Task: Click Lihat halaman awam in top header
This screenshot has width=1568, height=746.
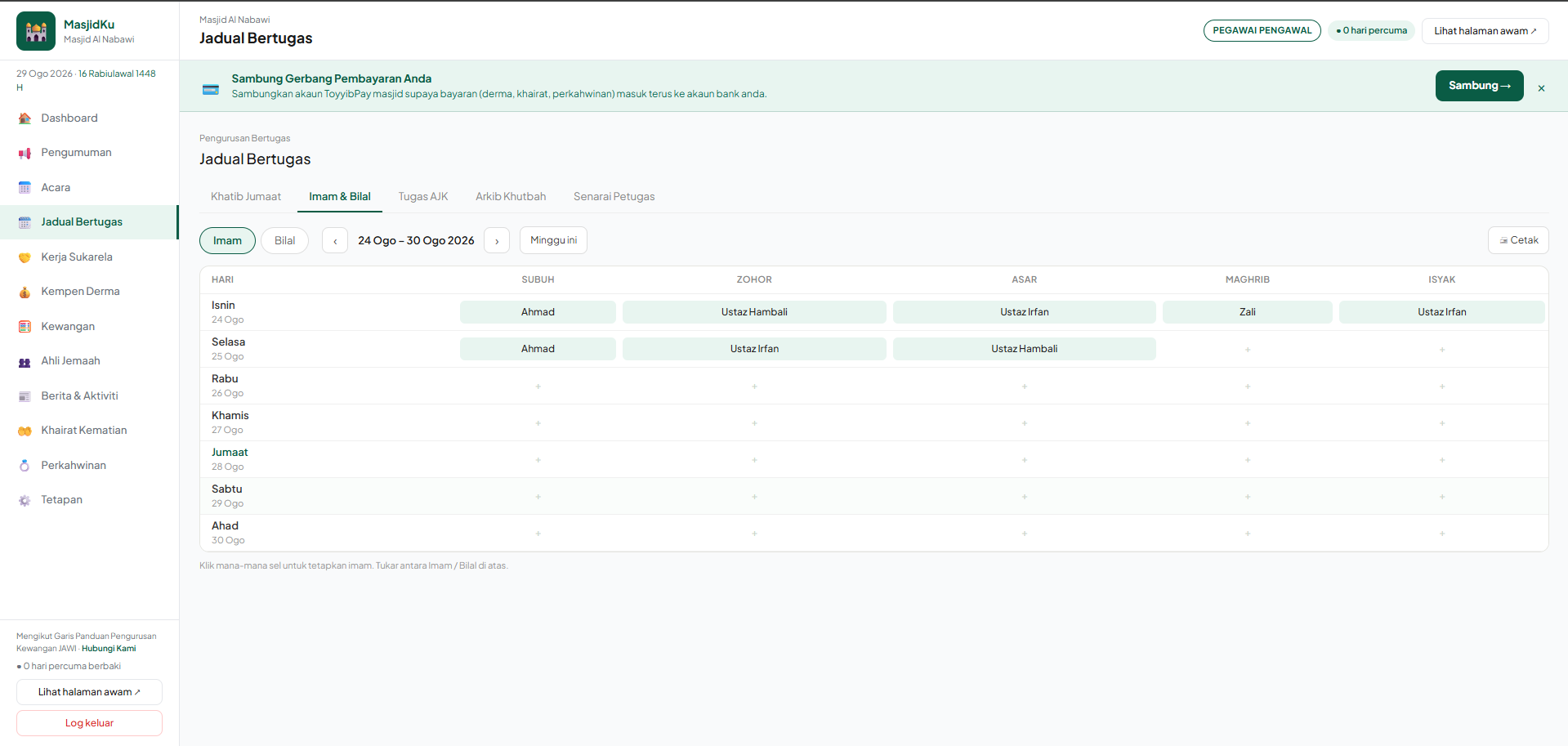Action: [1485, 31]
